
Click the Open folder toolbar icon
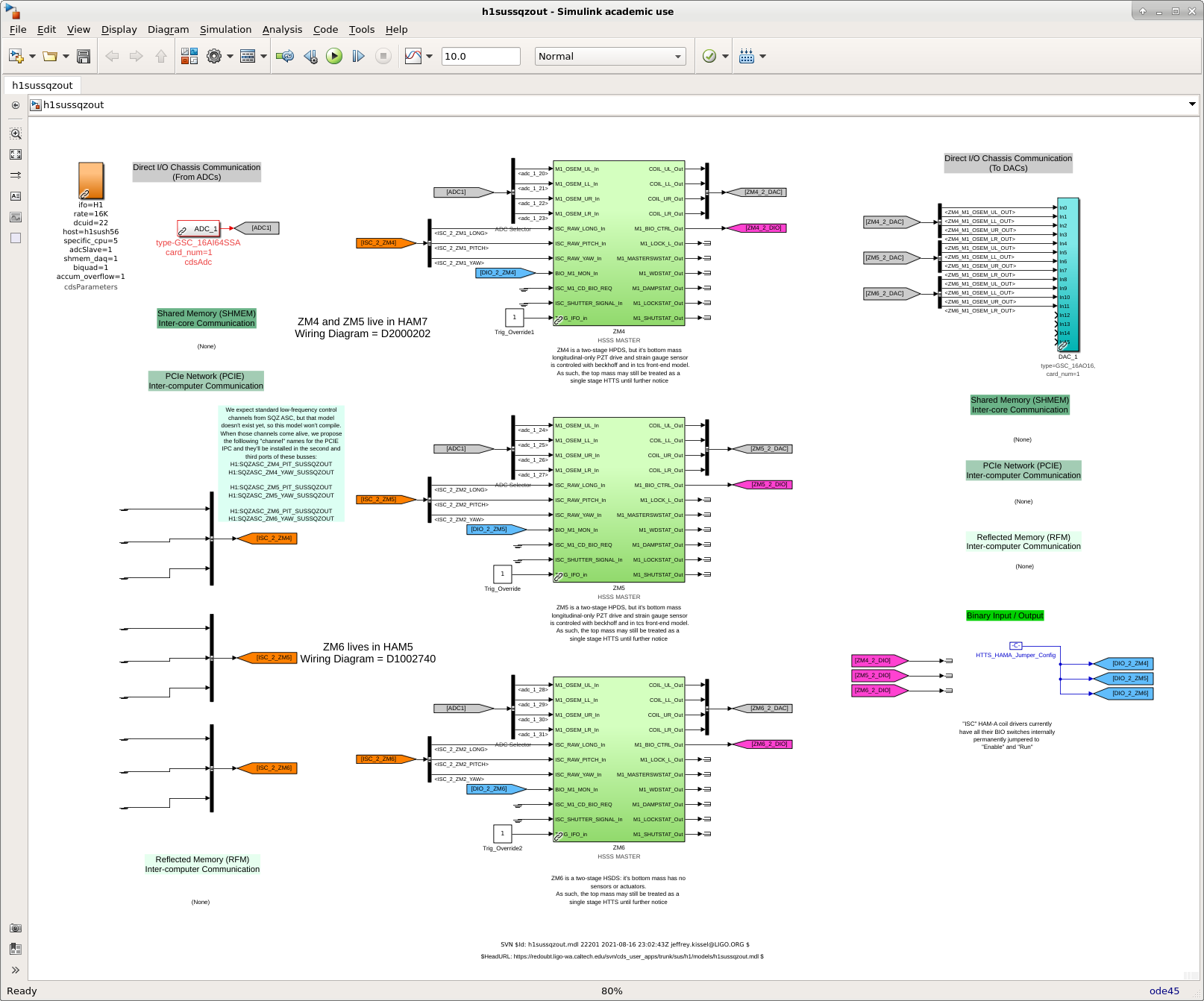click(x=50, y=56)
